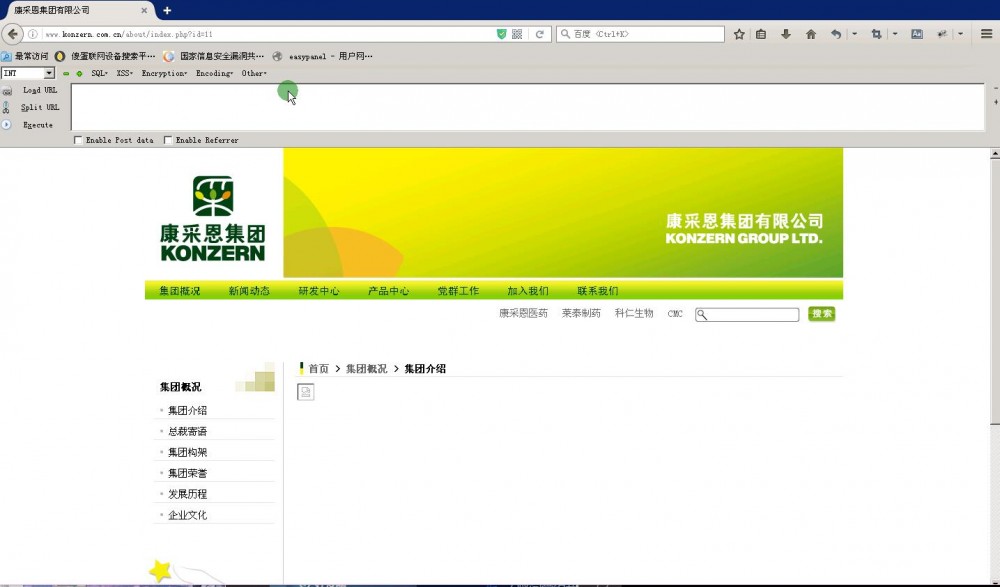
Task: Enable Referrer checkbox
Action: coord(168,140)
